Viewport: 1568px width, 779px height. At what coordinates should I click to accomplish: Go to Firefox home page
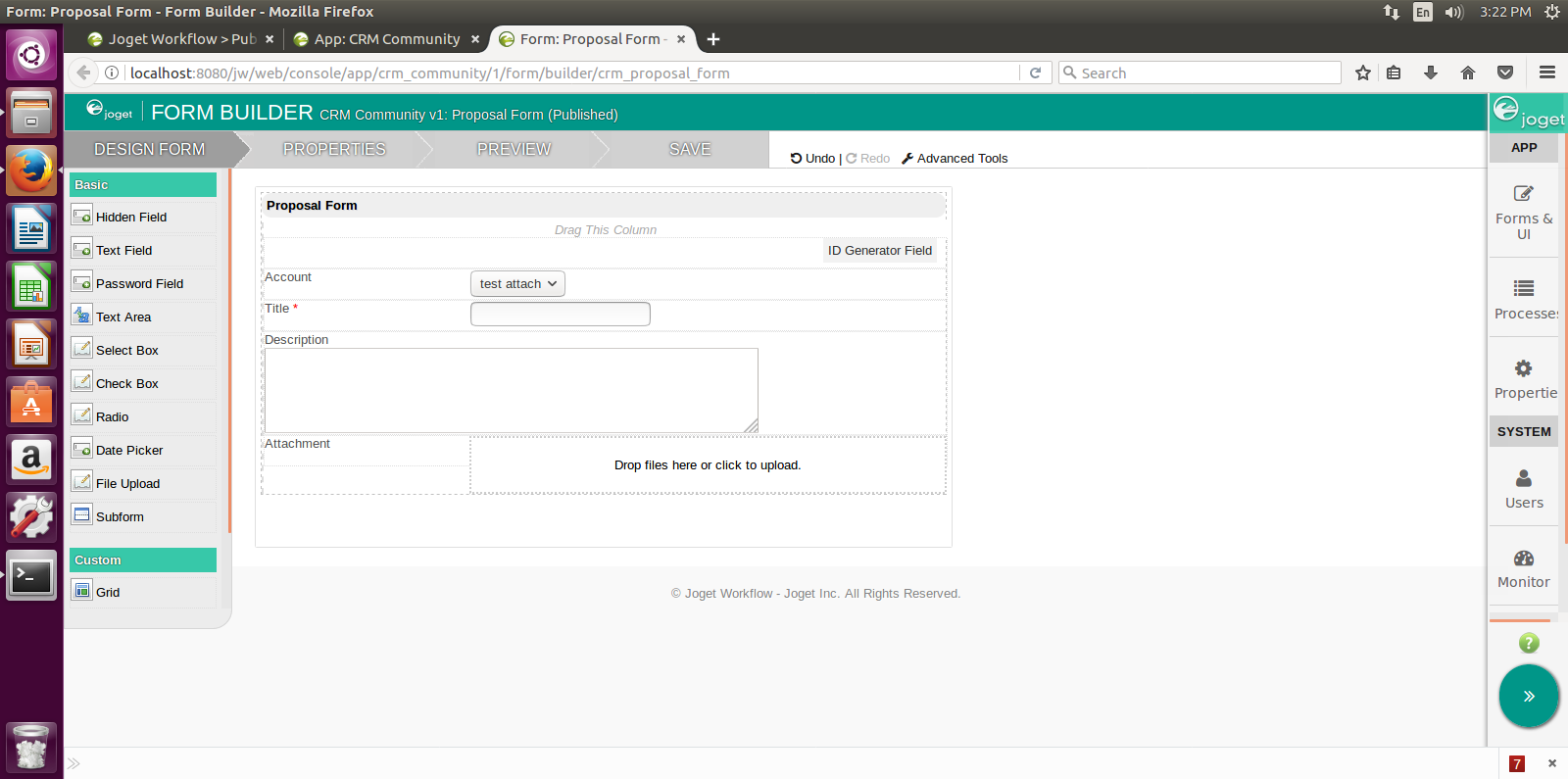click(x=1468, y=73)
